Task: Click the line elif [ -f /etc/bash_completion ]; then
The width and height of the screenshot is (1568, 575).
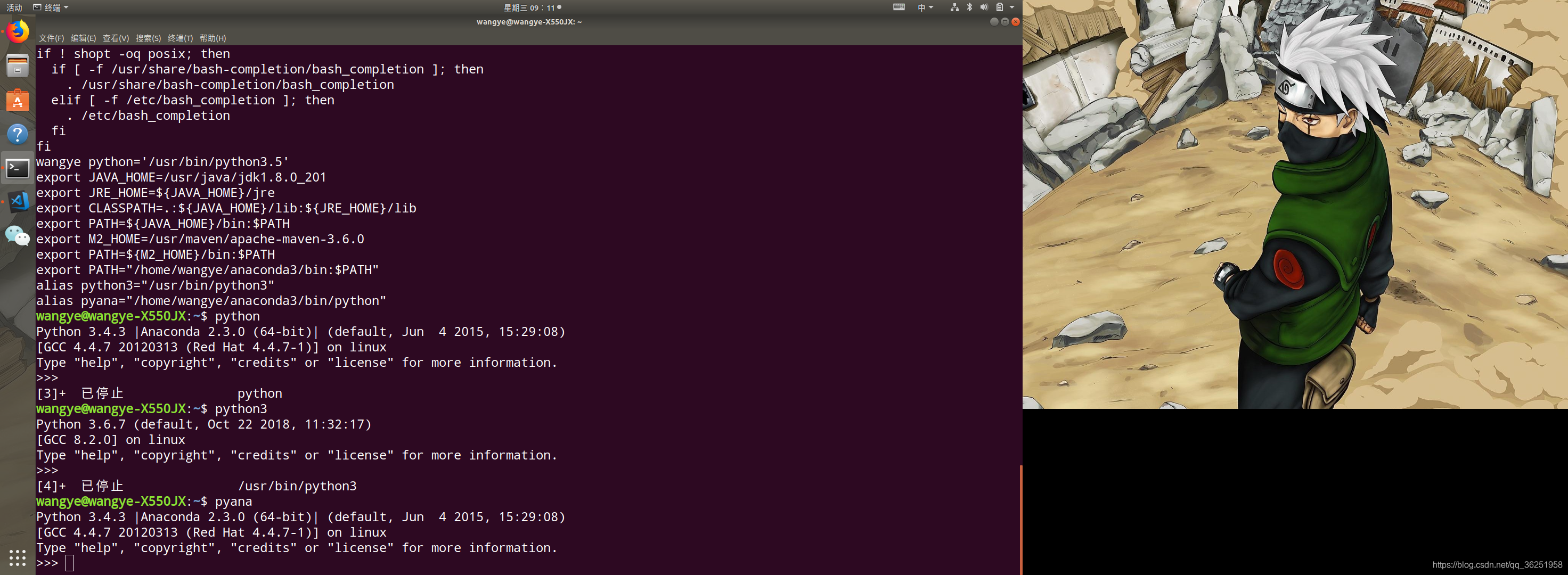Action: [193, 100]
